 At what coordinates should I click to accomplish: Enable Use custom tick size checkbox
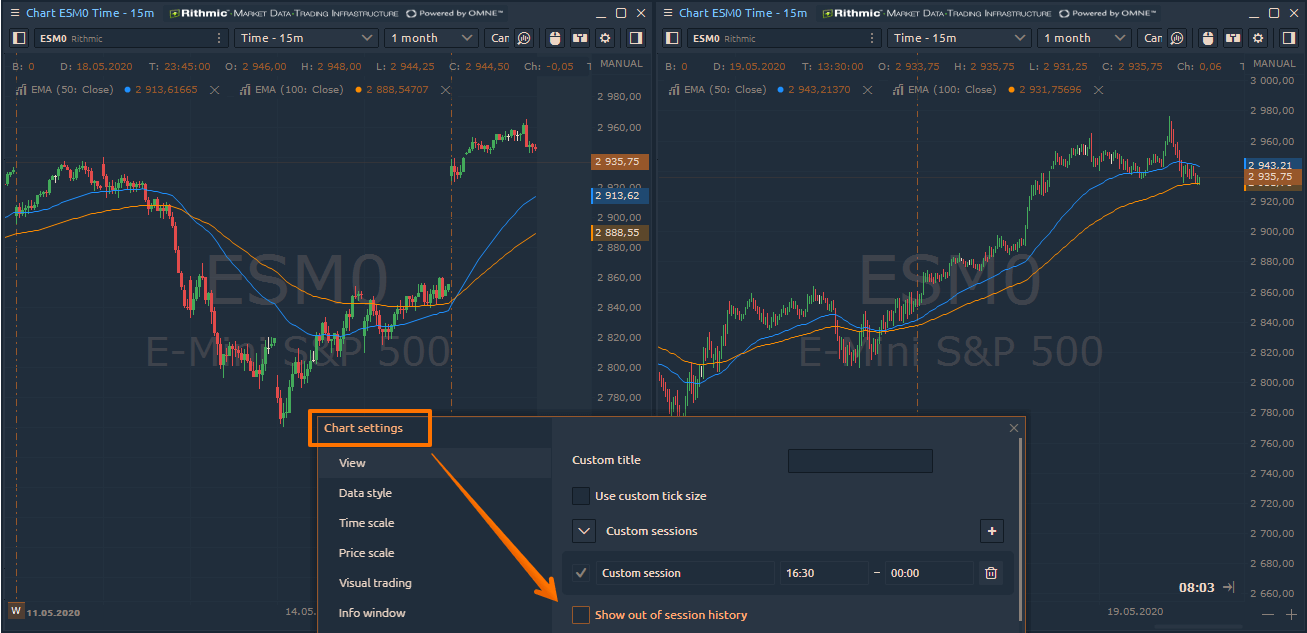[x=580, y=496]
